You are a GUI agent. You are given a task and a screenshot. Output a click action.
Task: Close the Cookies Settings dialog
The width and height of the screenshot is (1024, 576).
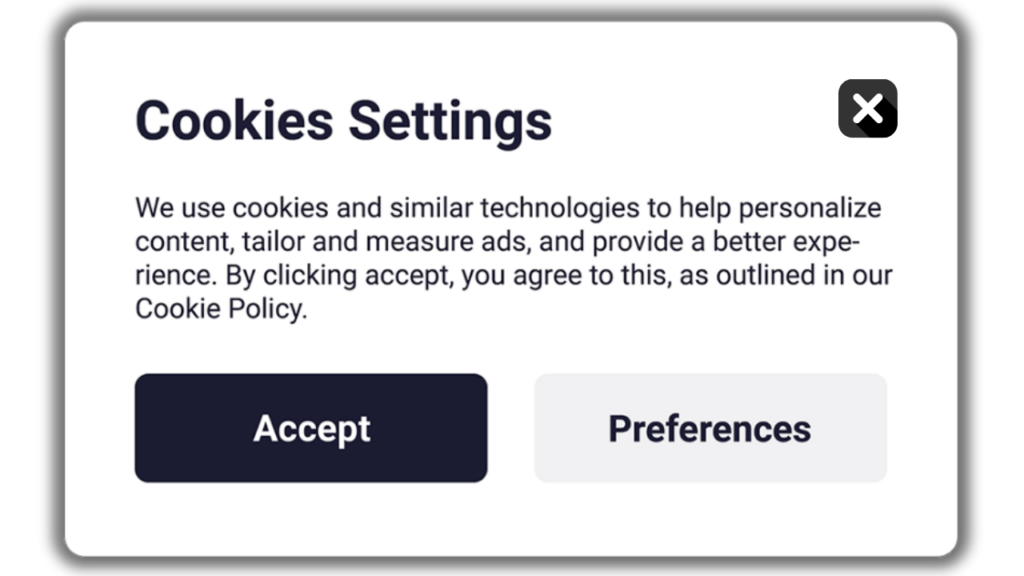[x=867, y=108]
